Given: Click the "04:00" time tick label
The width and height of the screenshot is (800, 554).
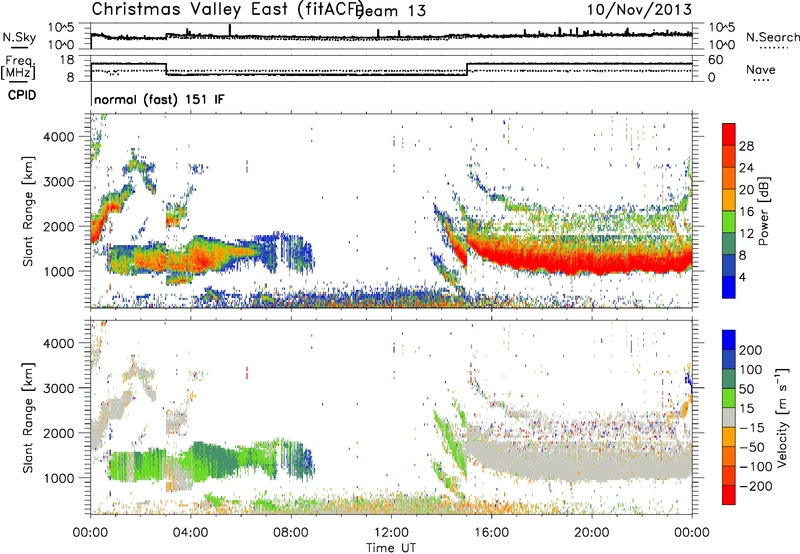Looking at the screenshot, I should coord(190,533).
